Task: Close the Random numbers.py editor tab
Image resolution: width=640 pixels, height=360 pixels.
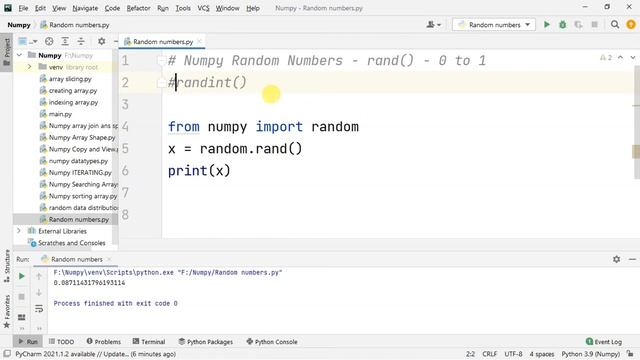Action: [199, 42]
